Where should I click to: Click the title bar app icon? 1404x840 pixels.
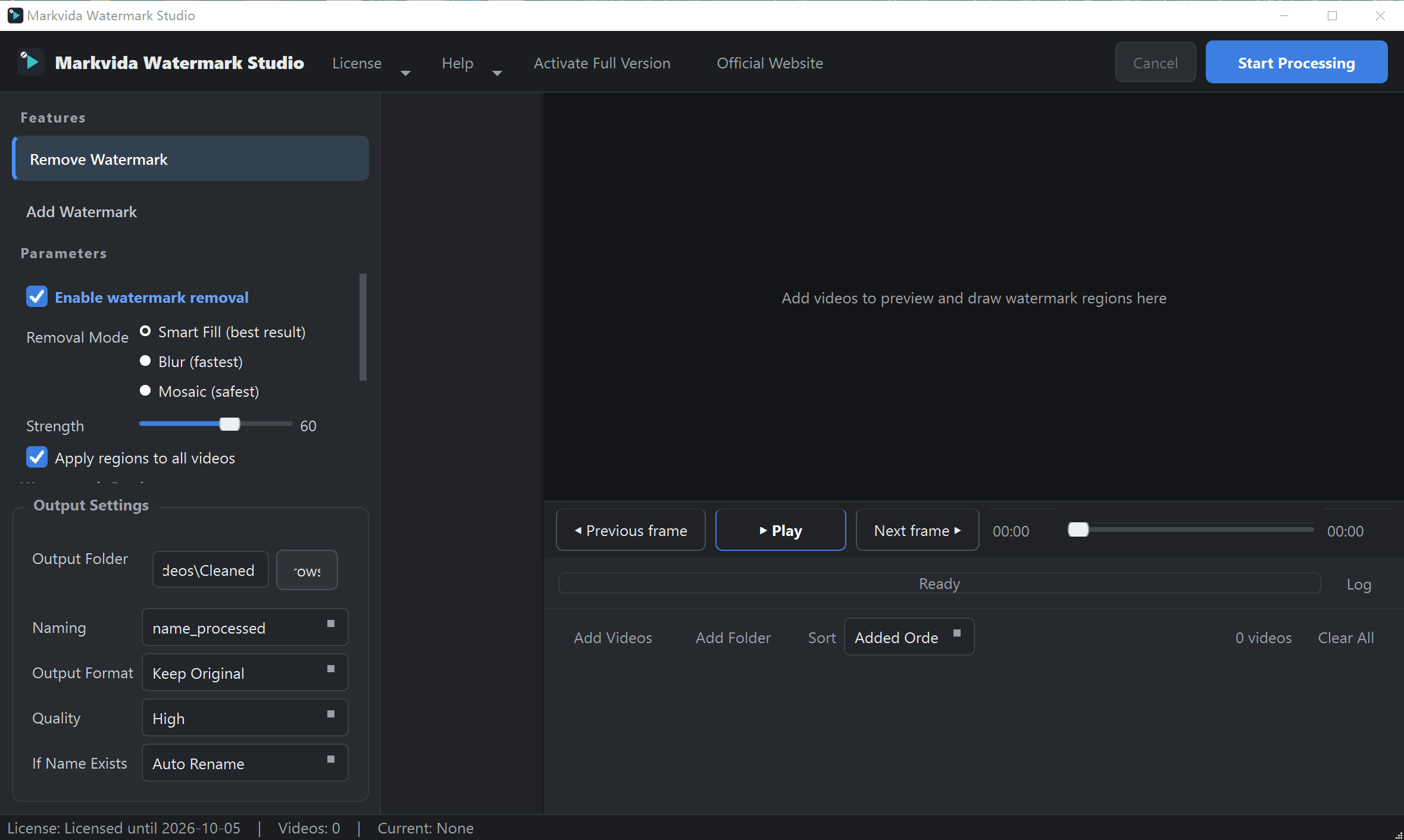[15, 15]
